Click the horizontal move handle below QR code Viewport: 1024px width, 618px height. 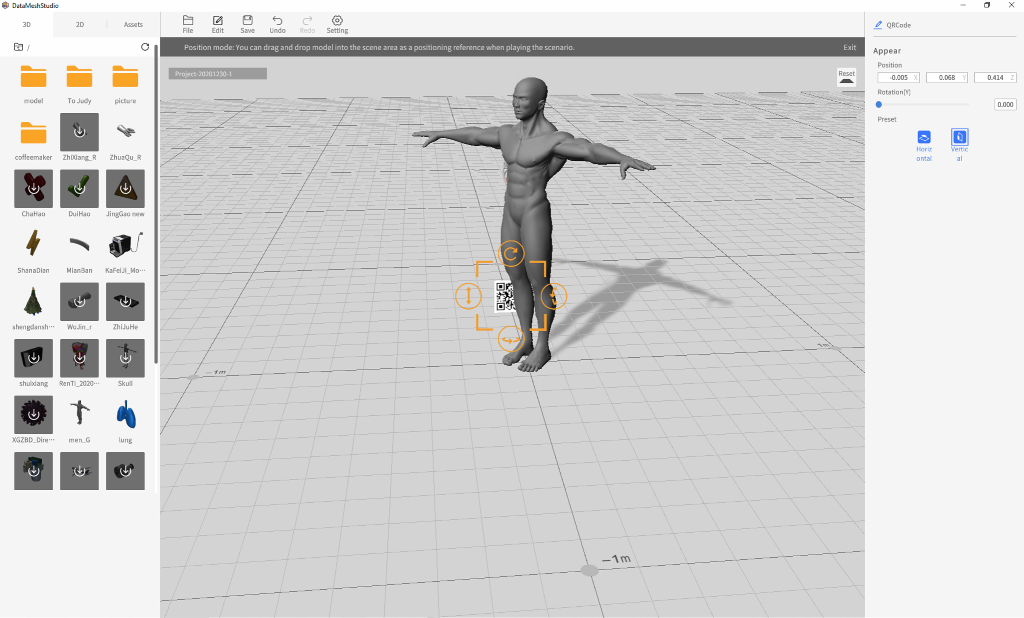(511, 339)
